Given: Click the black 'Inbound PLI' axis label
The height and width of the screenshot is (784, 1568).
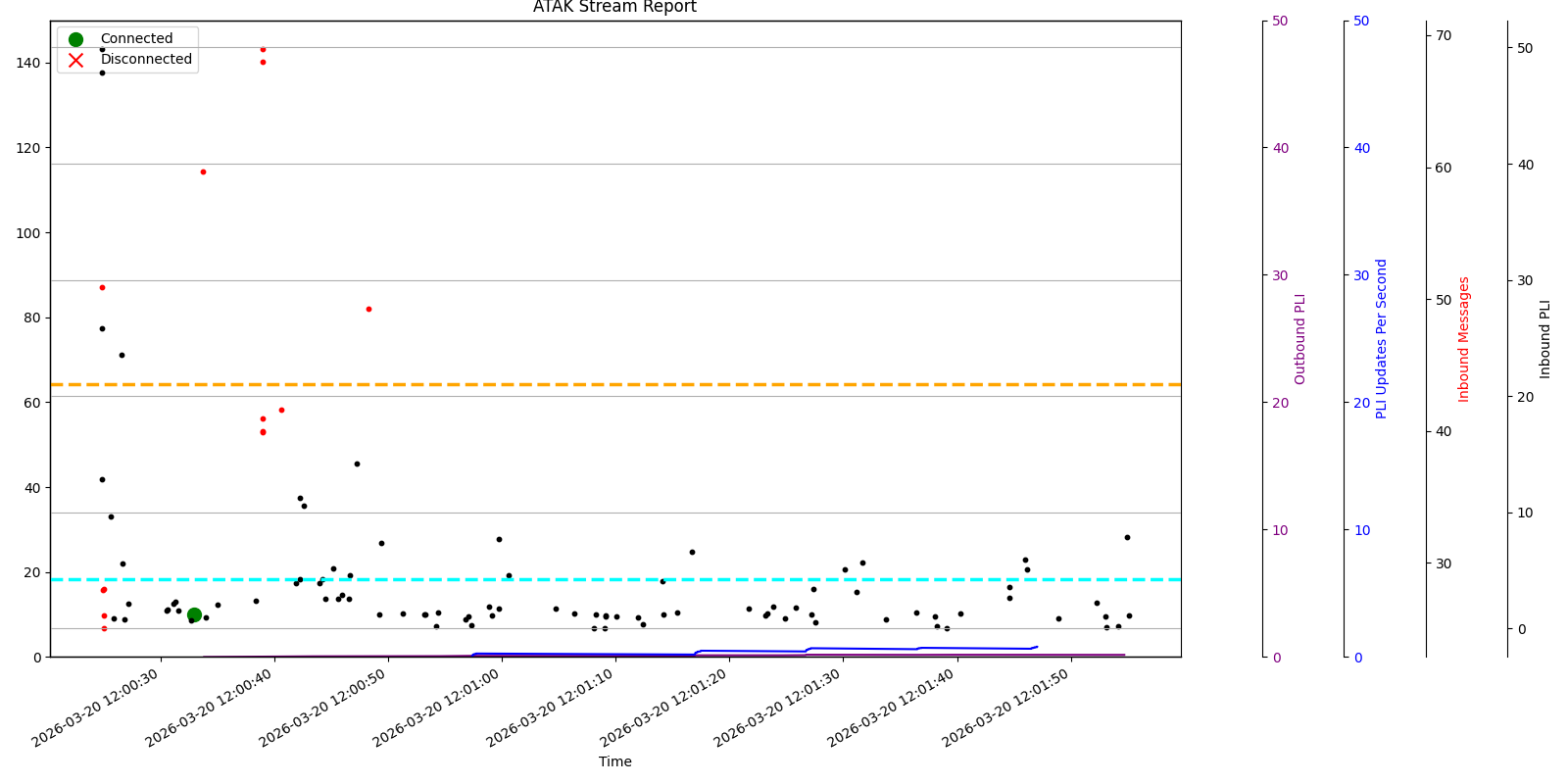Looking at the screenshot, I should [1545, 338].
